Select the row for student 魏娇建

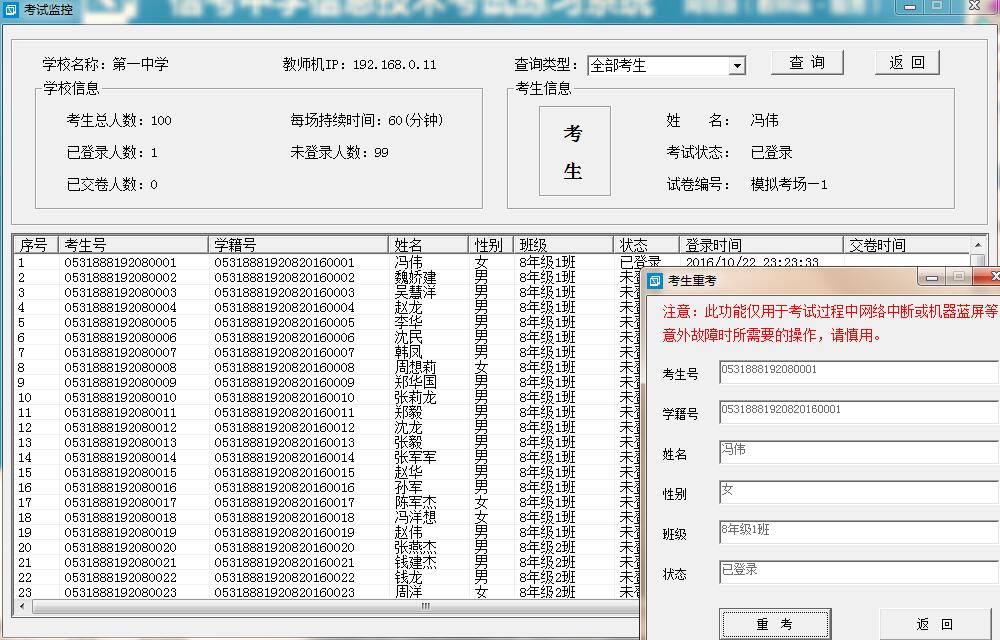point(415,277)
